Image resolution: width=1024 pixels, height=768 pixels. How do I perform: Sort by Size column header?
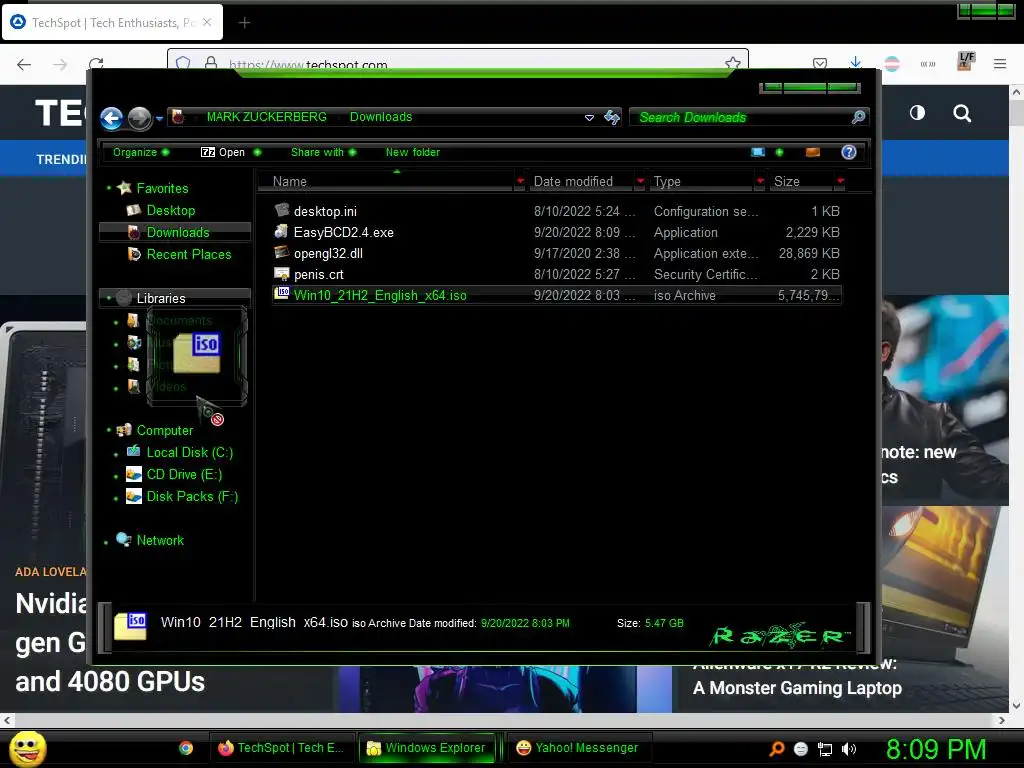[801, 182]
